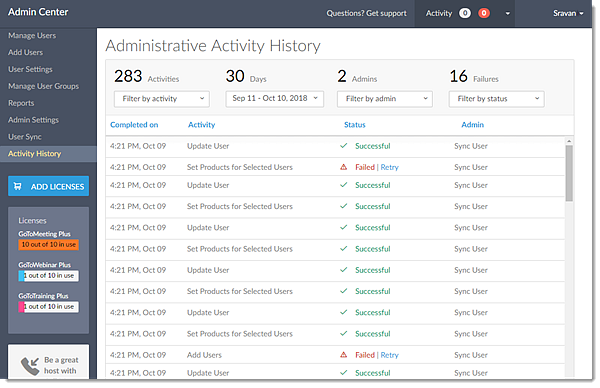Image resolution: width=600 pixels, height=388 pixels.
Task: Open User Settings in the sidebar
Action: click(30, 69)
